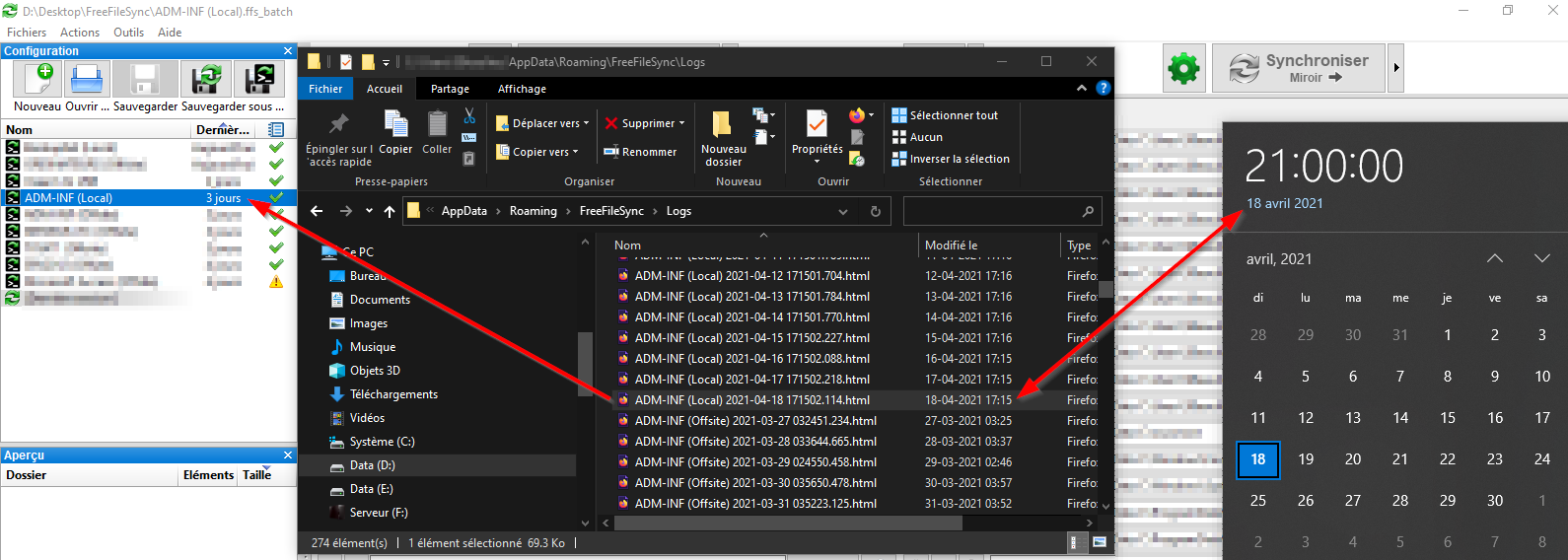Select calendar day 19
Screen dimensions: 1568x560
click(1306, 459)
